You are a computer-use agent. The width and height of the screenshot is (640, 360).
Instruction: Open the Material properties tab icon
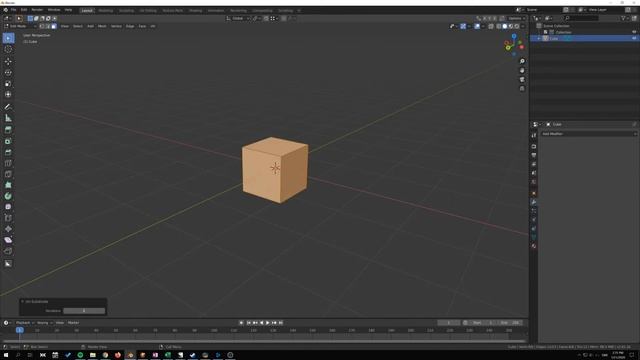pyautogui.click(x=534, y=246)
